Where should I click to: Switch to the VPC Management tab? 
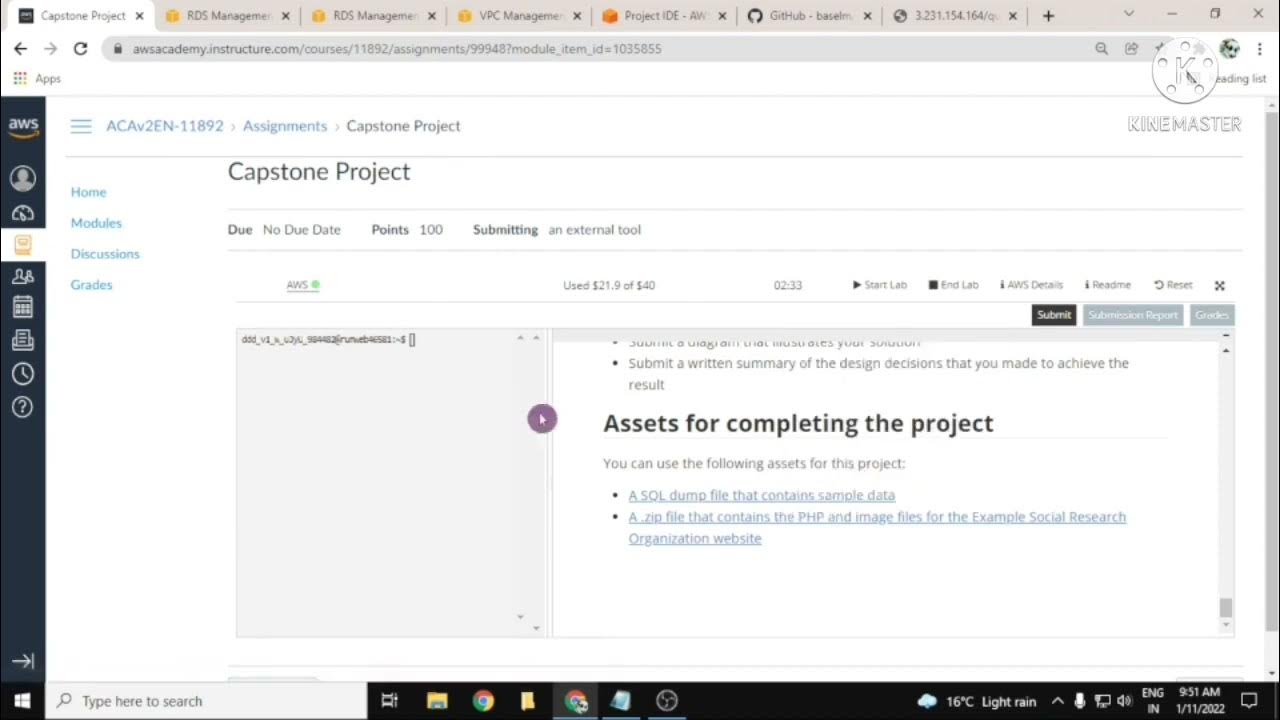pos(518,16)
